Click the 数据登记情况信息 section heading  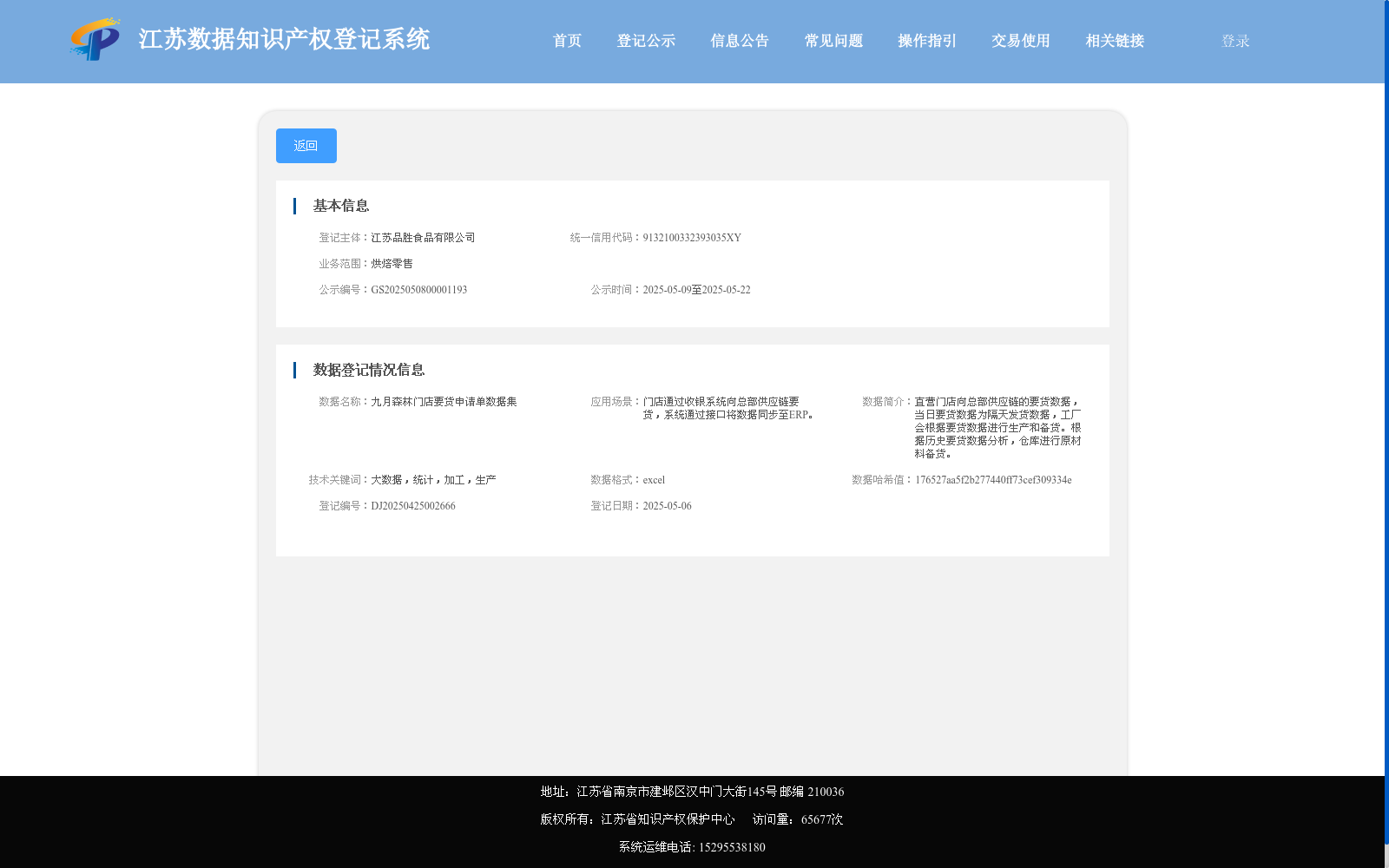(x=369, y=370)
